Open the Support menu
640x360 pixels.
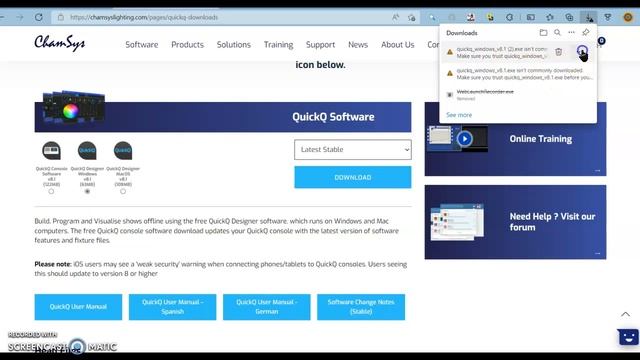[x=320, y=44]
